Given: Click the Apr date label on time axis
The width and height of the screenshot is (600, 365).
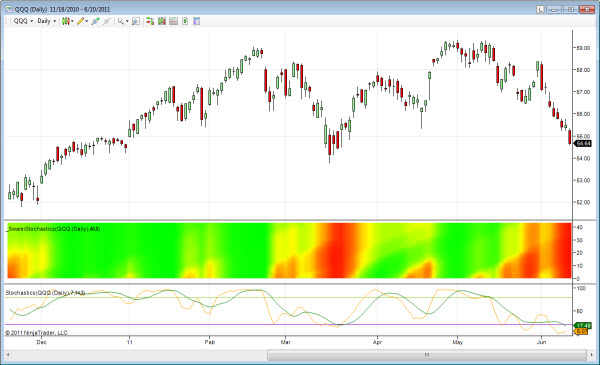Looking at the screenshot, I should [377, 342].
